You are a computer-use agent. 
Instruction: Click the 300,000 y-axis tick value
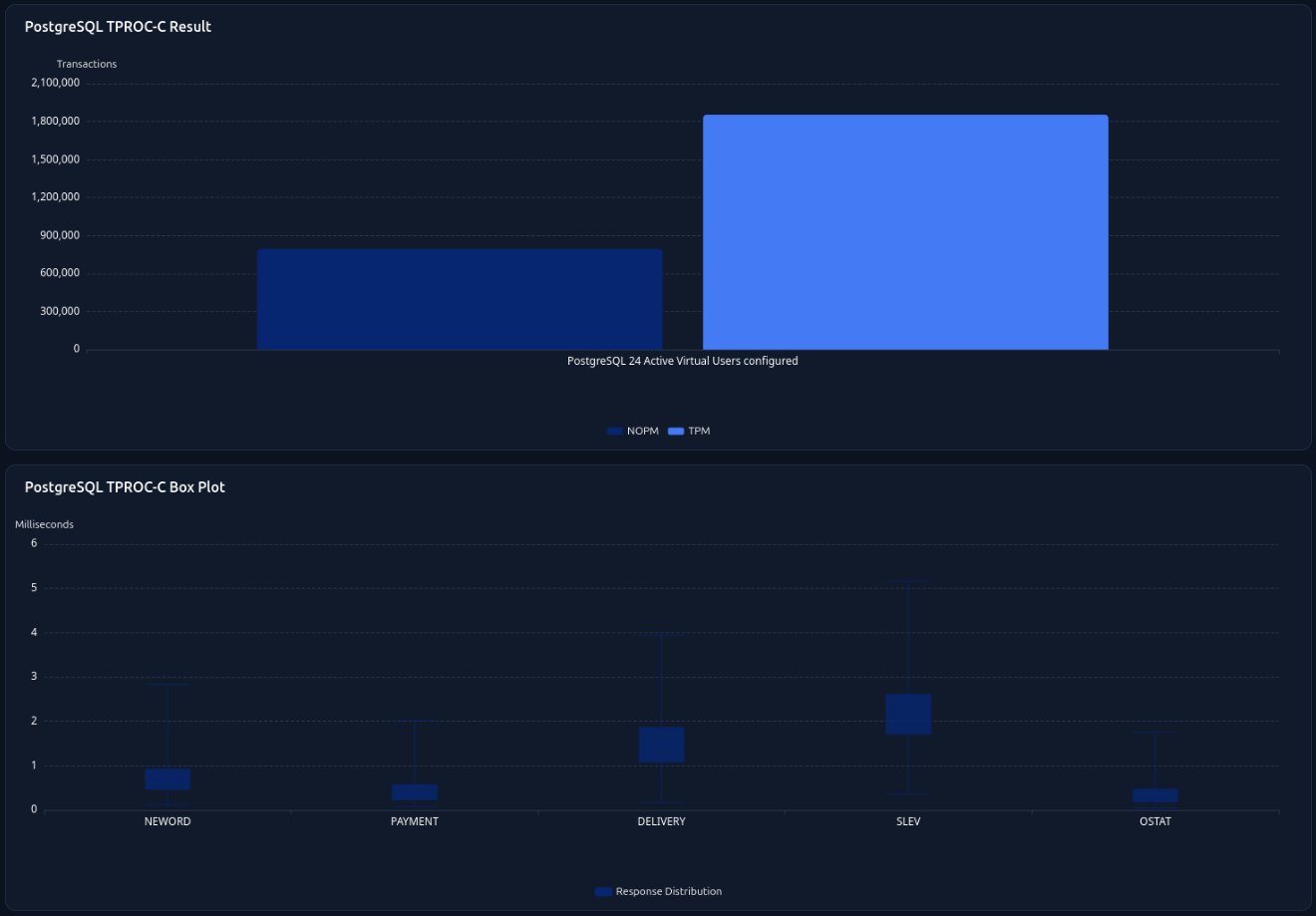click(x=61, y=311)
